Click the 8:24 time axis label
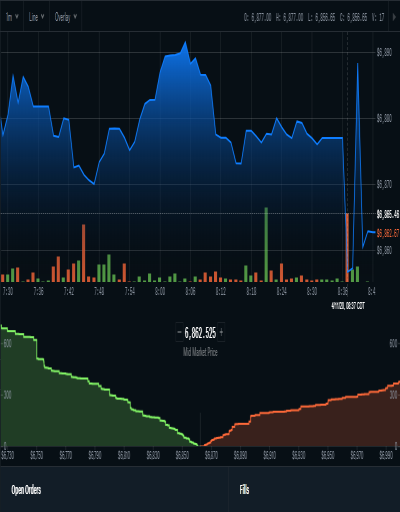Image resolution: width=400 pixels, height=512 pixels. pyautogui.click(x=282, y=291)
